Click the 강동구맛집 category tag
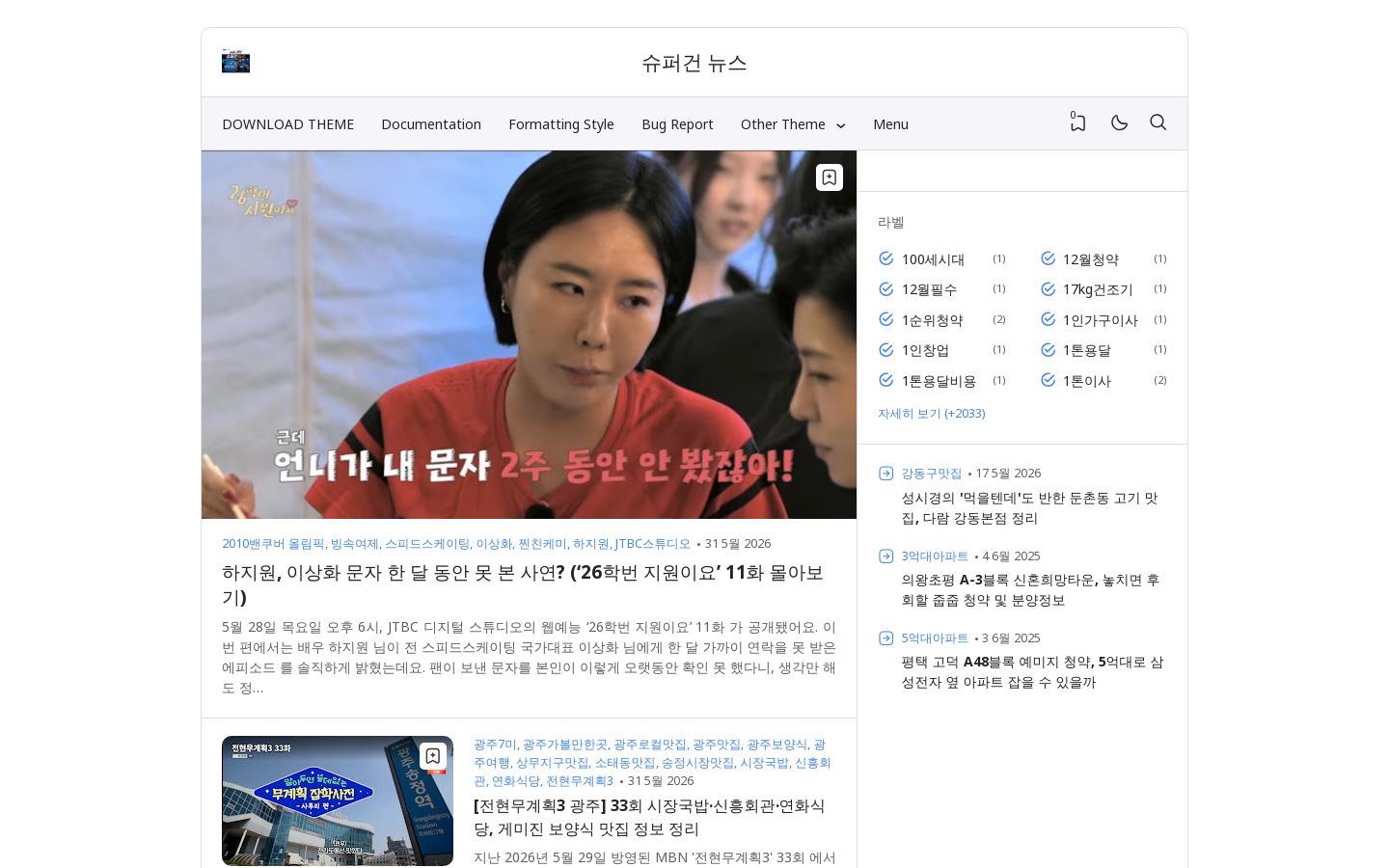 click(932, 474)
